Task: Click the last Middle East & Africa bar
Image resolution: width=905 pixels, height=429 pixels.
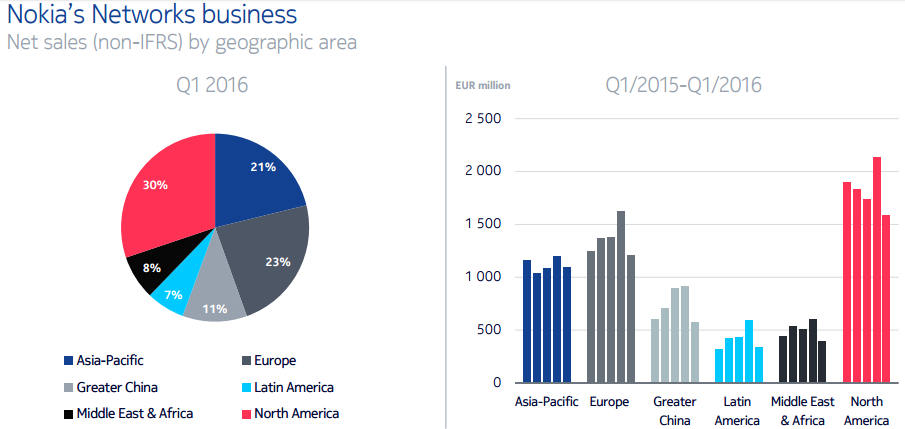Action: 822,361
